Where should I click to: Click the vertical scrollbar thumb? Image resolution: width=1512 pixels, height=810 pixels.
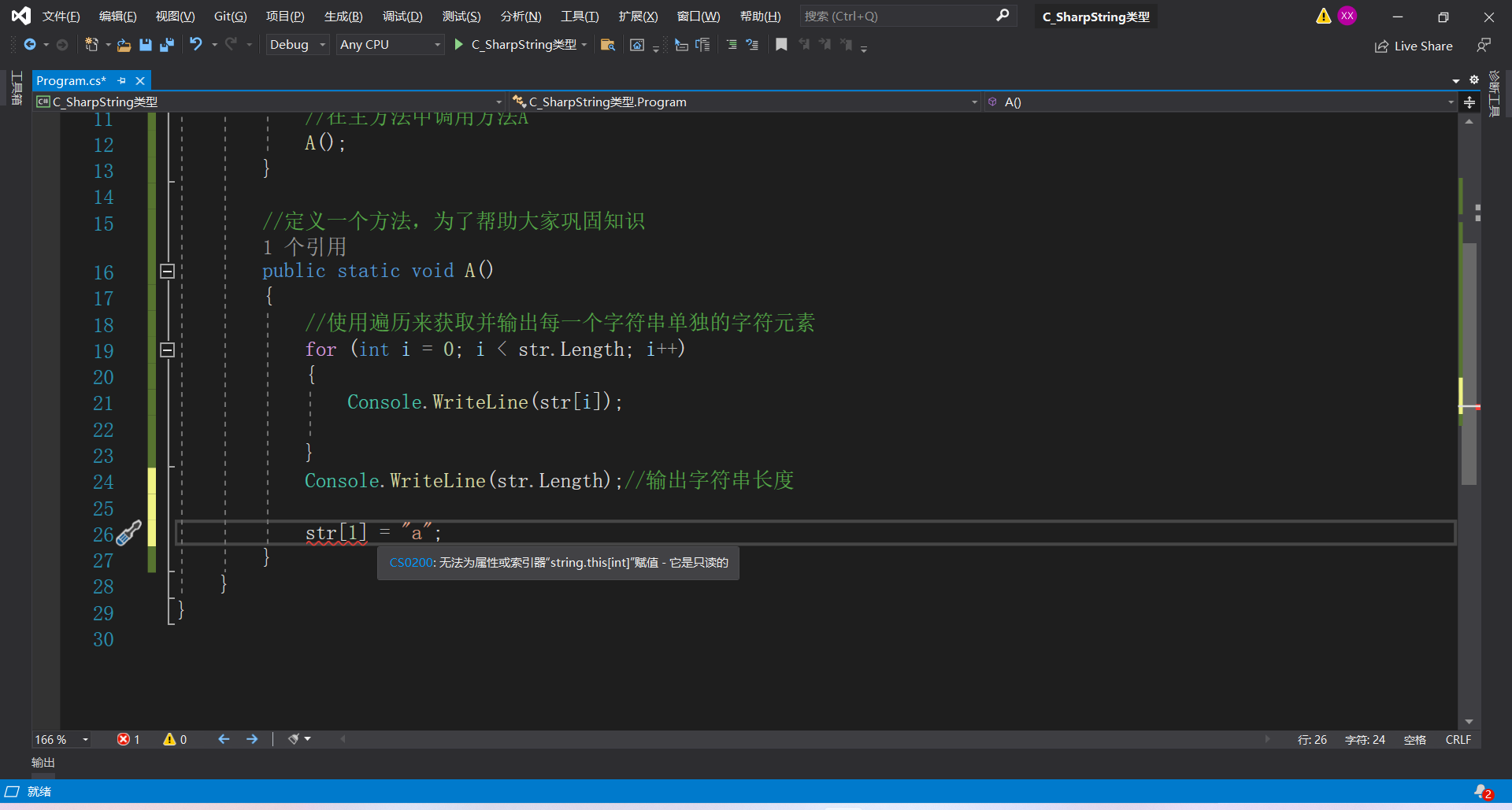(x=1469, y=362)
